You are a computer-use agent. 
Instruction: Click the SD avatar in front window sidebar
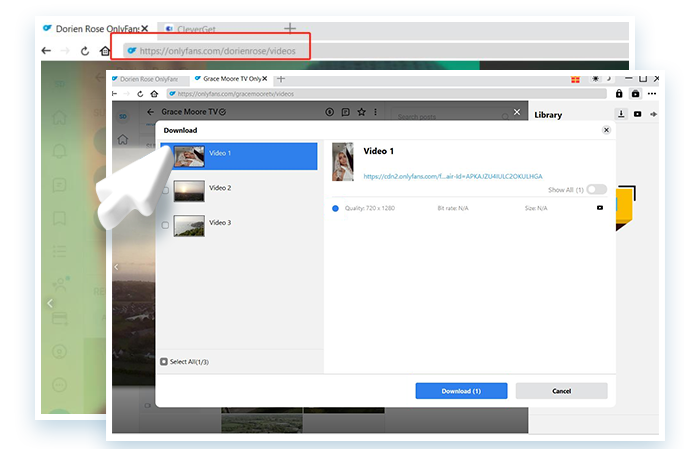[123, 117]
